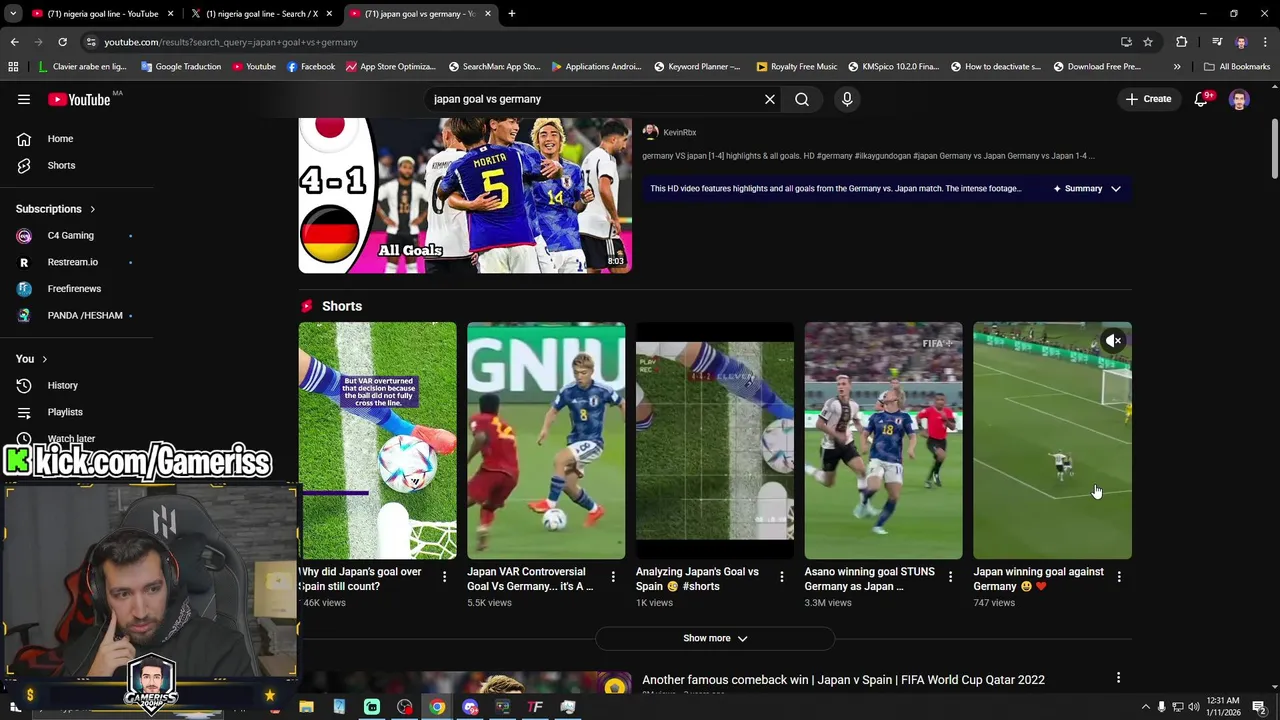The width and height of the screenshot is (1280, 720).
Task: Open options for Japan VAR Controversial Goal short
Action: pyautogui.click(x=613, y=577)
